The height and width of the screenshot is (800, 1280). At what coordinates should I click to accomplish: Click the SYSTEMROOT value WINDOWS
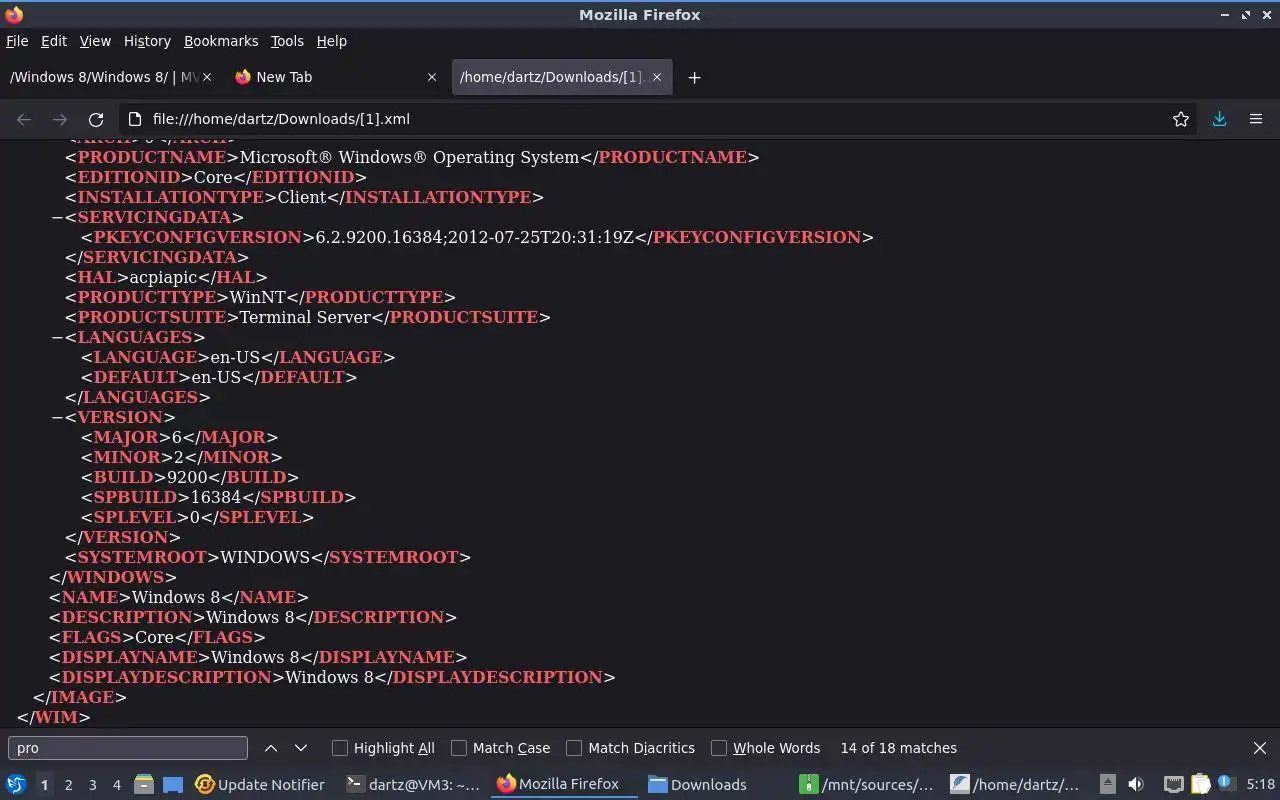tap(265, 557)
